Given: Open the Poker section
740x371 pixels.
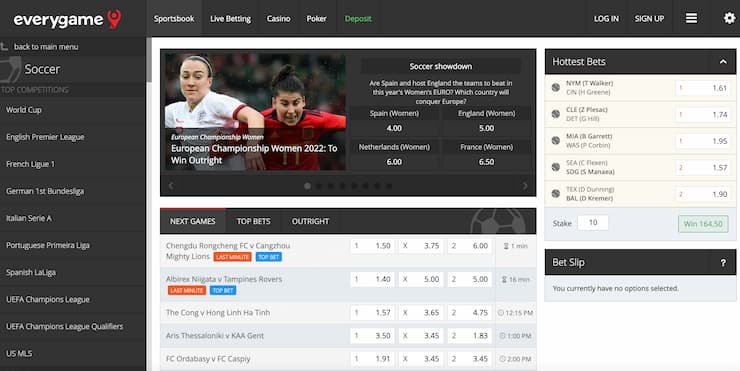Looking at the screenshot, I should coord(316,19).
